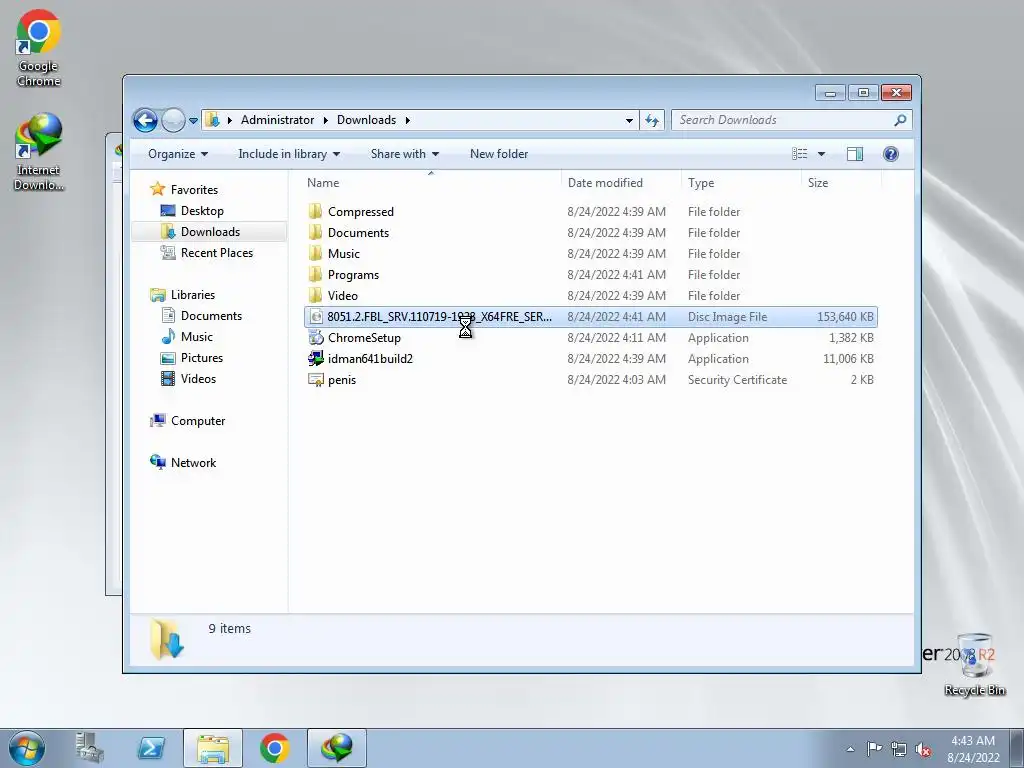
Task: Select the Compressed folder icon
Action: [x=315, y=212]
